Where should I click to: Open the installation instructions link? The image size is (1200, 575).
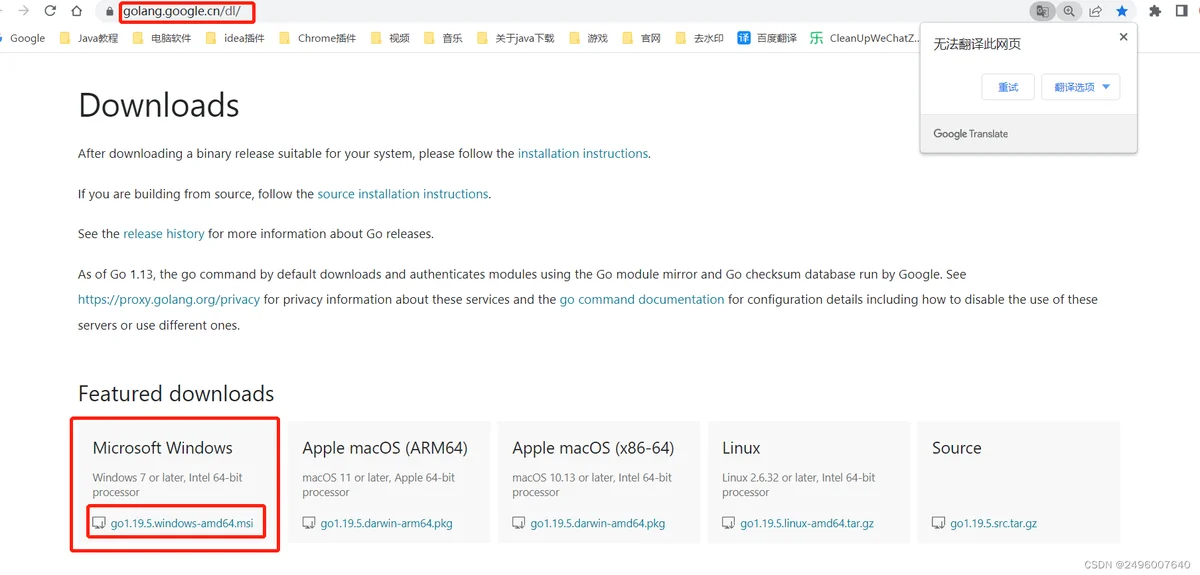pyautogui.click(x=583, y=153)
